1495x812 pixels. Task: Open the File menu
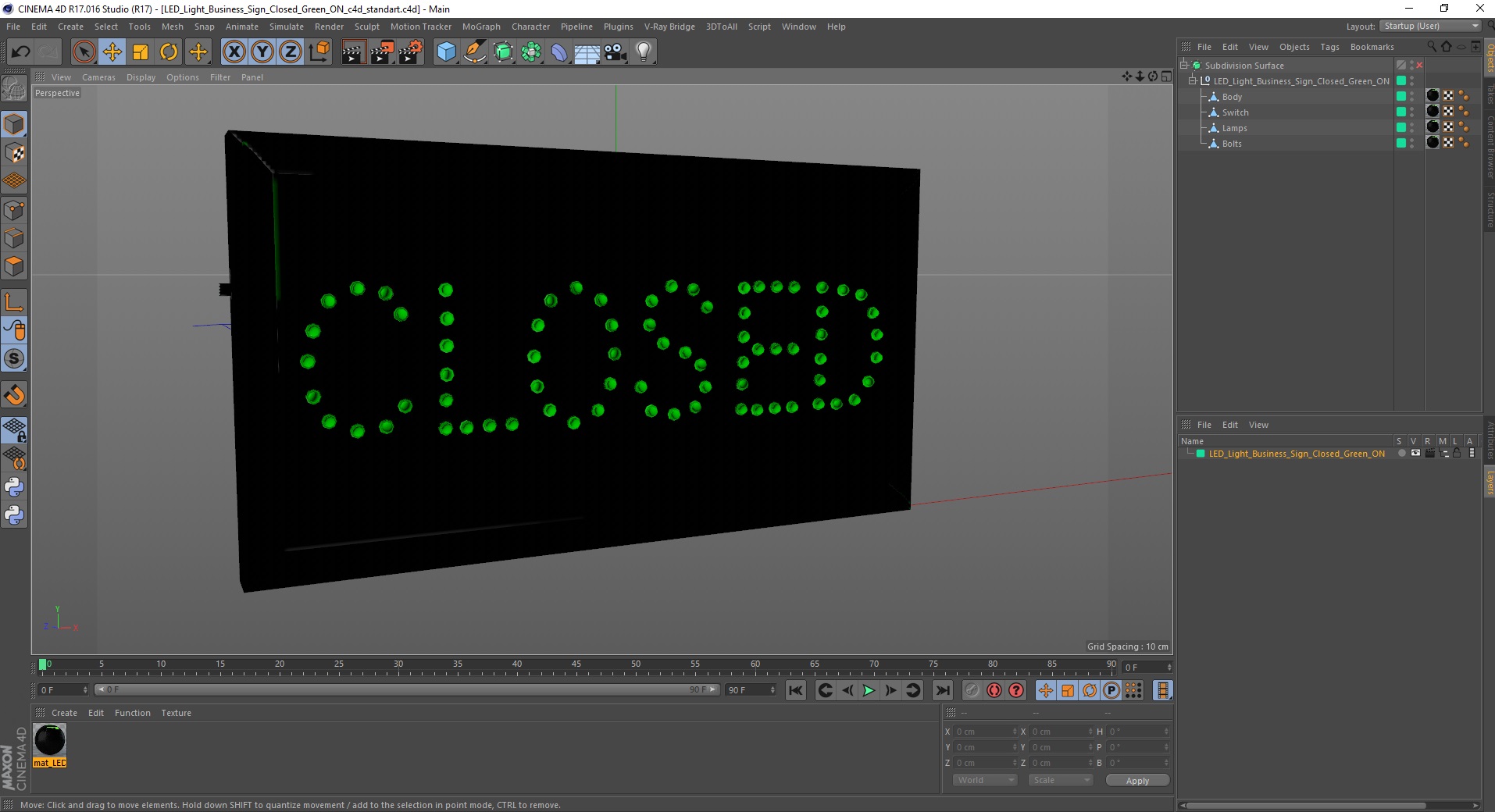pos(13,27)
